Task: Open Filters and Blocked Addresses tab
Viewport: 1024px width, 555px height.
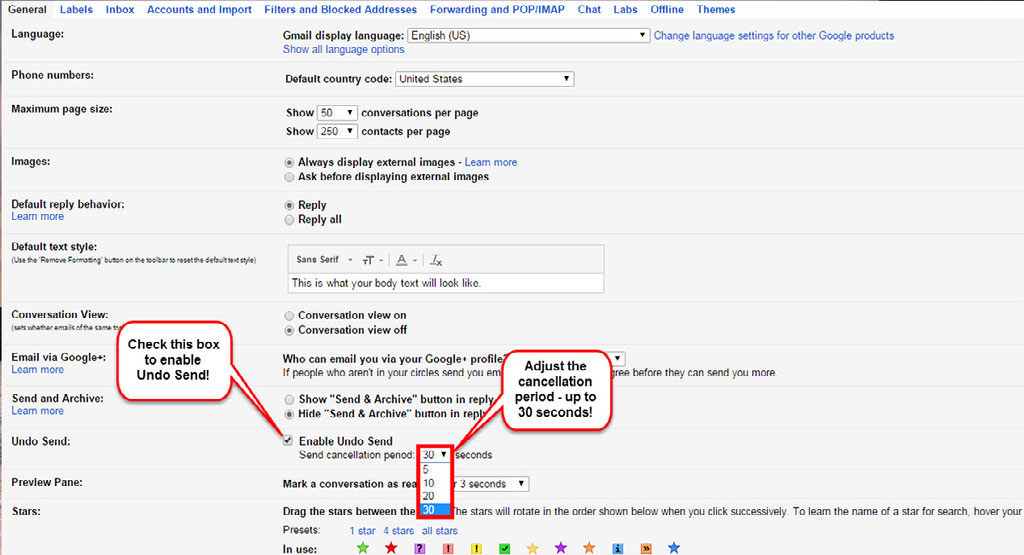Action: pyautogui.click(x=340, y=10)
